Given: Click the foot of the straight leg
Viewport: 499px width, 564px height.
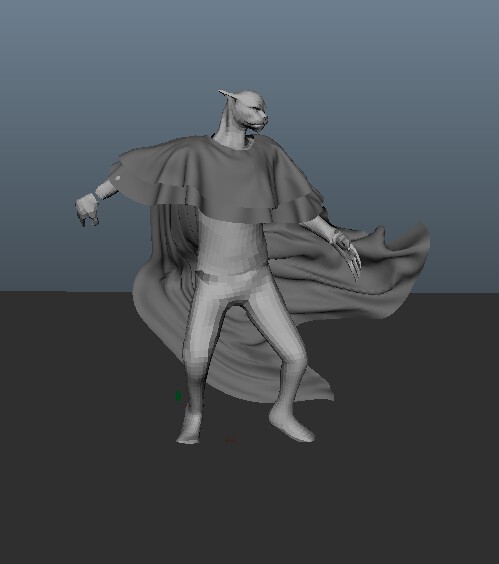Looking at the screenshot, I should tap(189, 429).
